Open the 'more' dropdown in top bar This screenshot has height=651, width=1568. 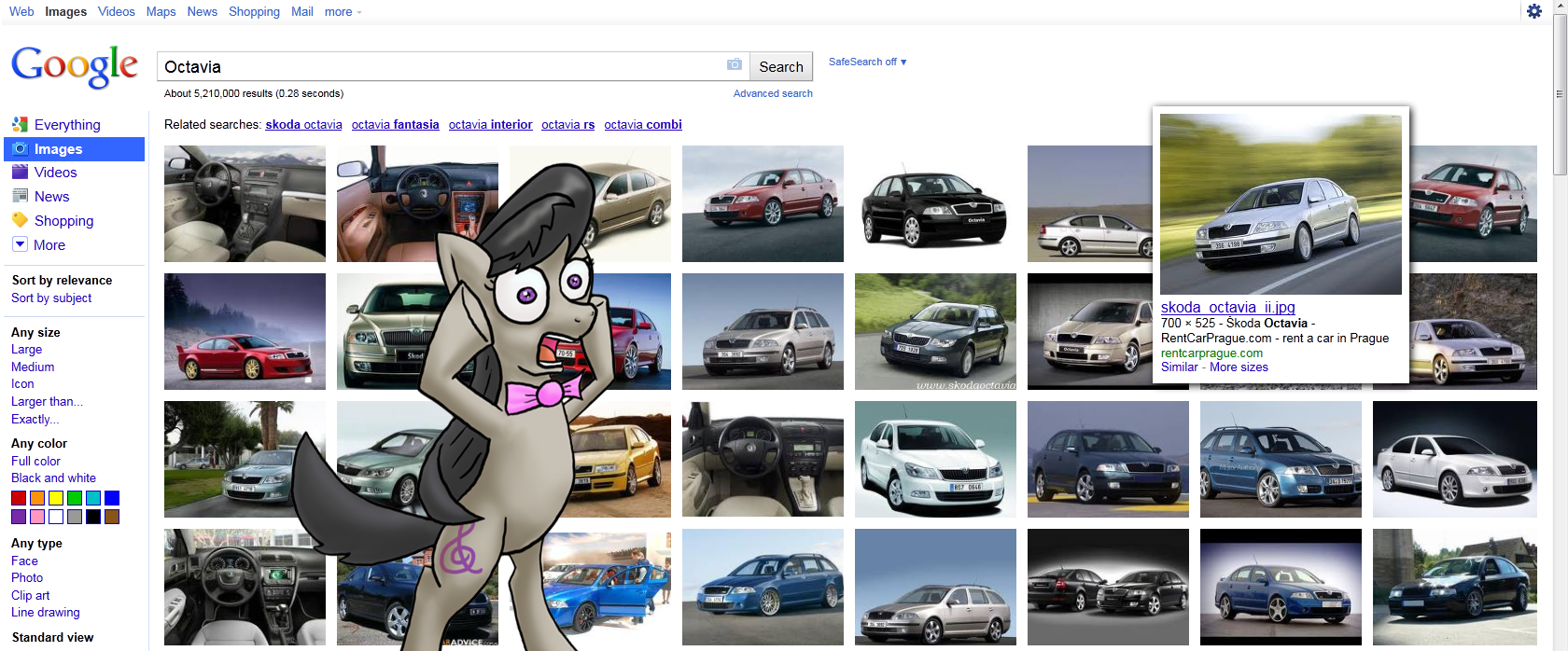tap(343, 12)
